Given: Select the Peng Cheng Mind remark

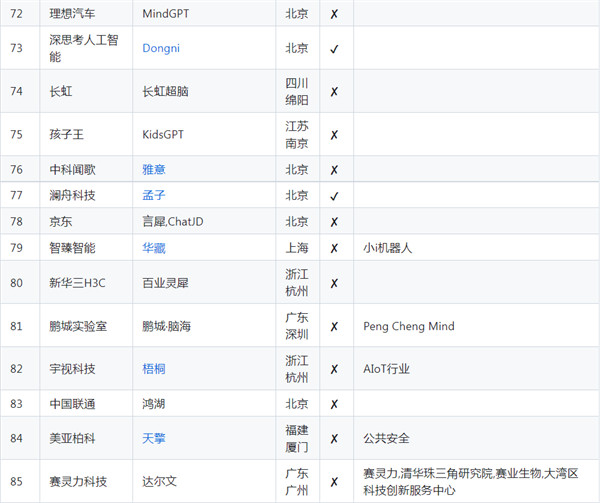Looking at the screenshot, I should 409,326.
